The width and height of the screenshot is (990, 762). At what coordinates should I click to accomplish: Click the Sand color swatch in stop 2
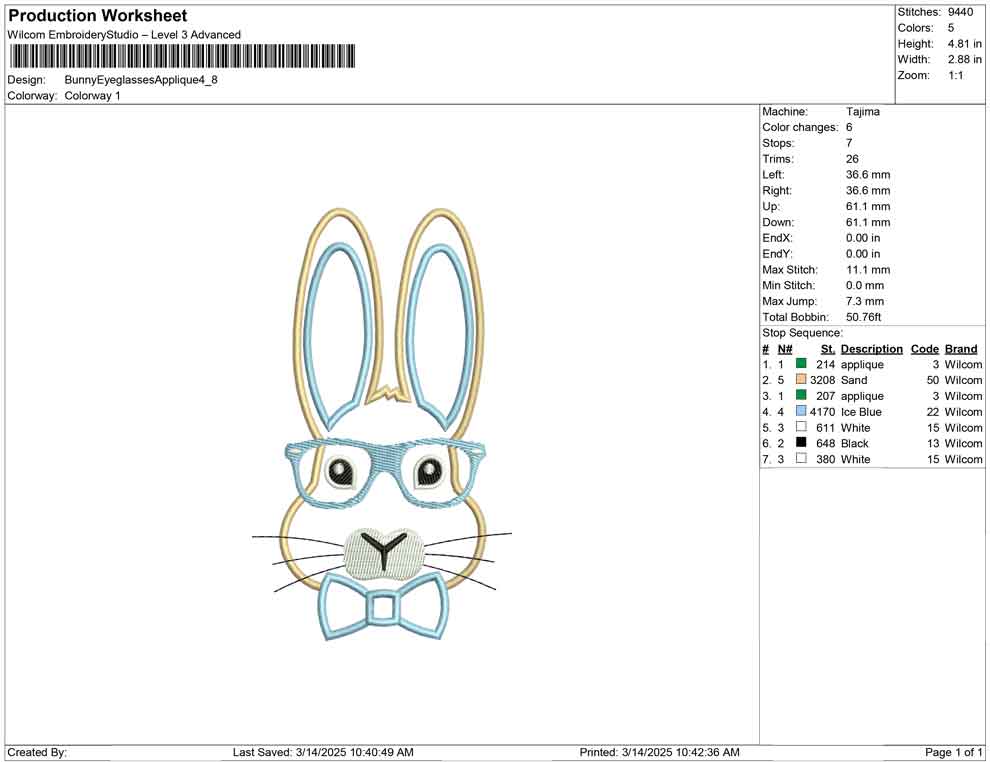pos(801,379)
